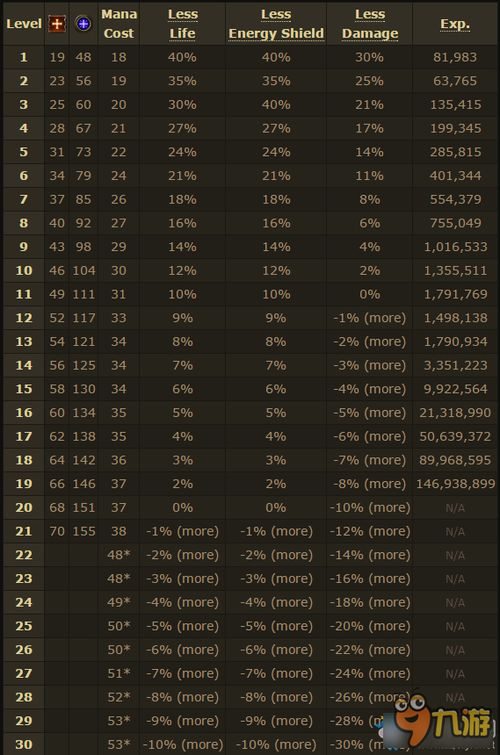
Task: Click the Level column header
Action: pos(24,24)
